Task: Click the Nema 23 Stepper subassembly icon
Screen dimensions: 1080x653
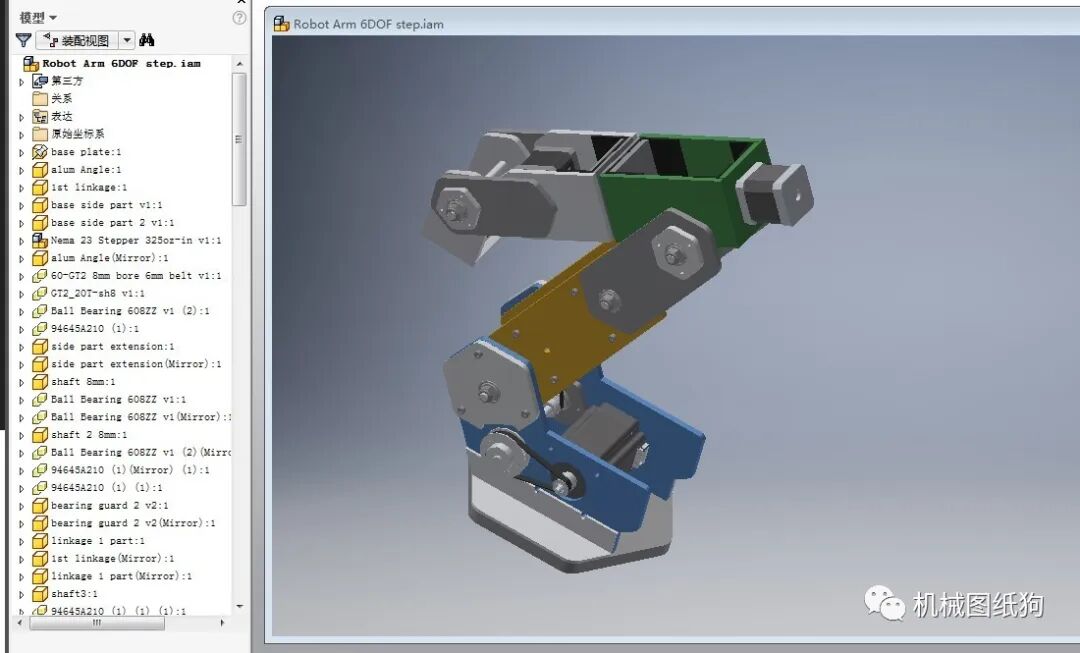Action: click(40, 241)
